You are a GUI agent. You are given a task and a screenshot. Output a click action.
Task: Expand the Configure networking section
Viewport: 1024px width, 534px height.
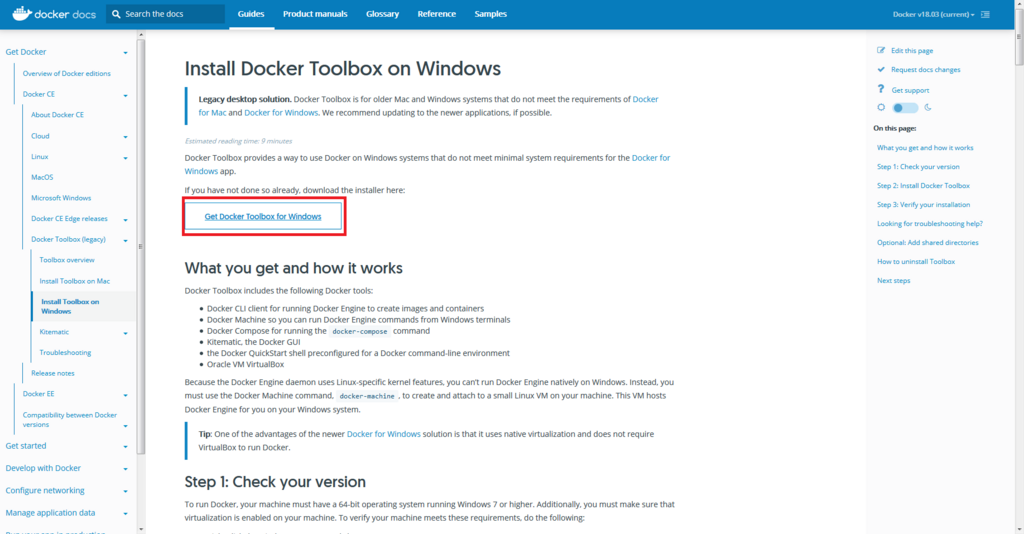click(125, 491)
